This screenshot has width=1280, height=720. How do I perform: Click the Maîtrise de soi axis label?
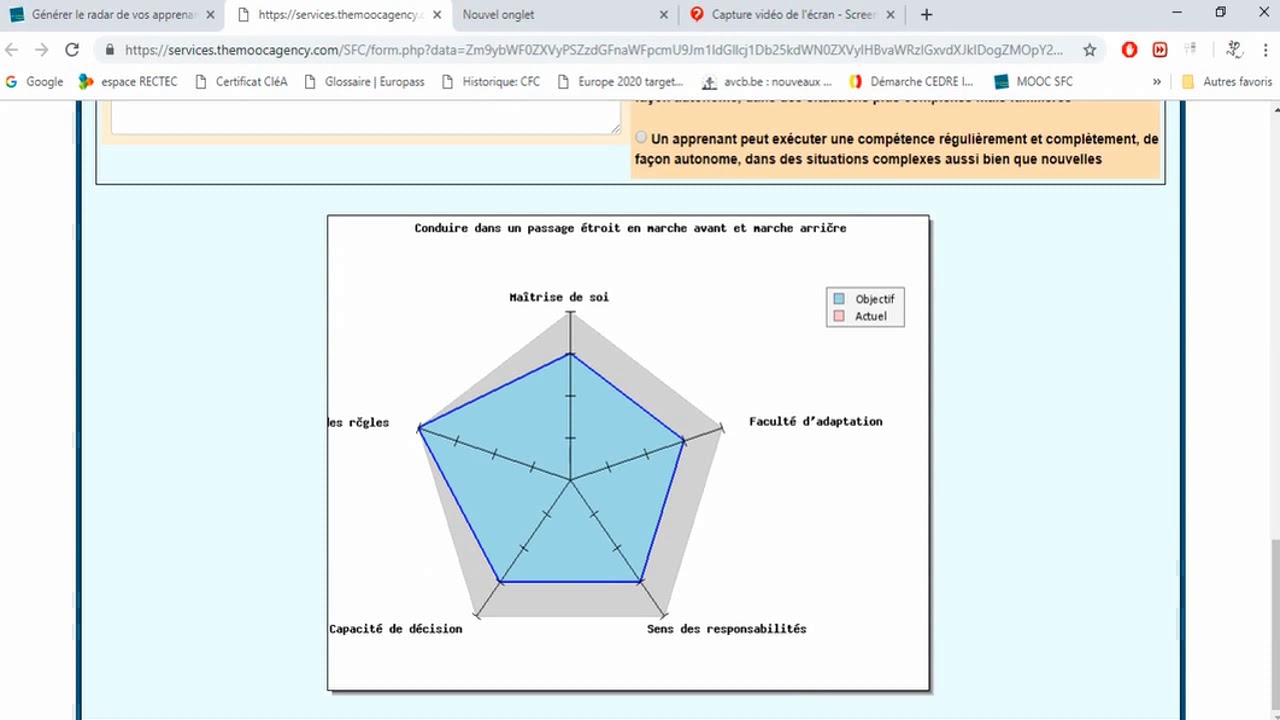pos(559,297)
